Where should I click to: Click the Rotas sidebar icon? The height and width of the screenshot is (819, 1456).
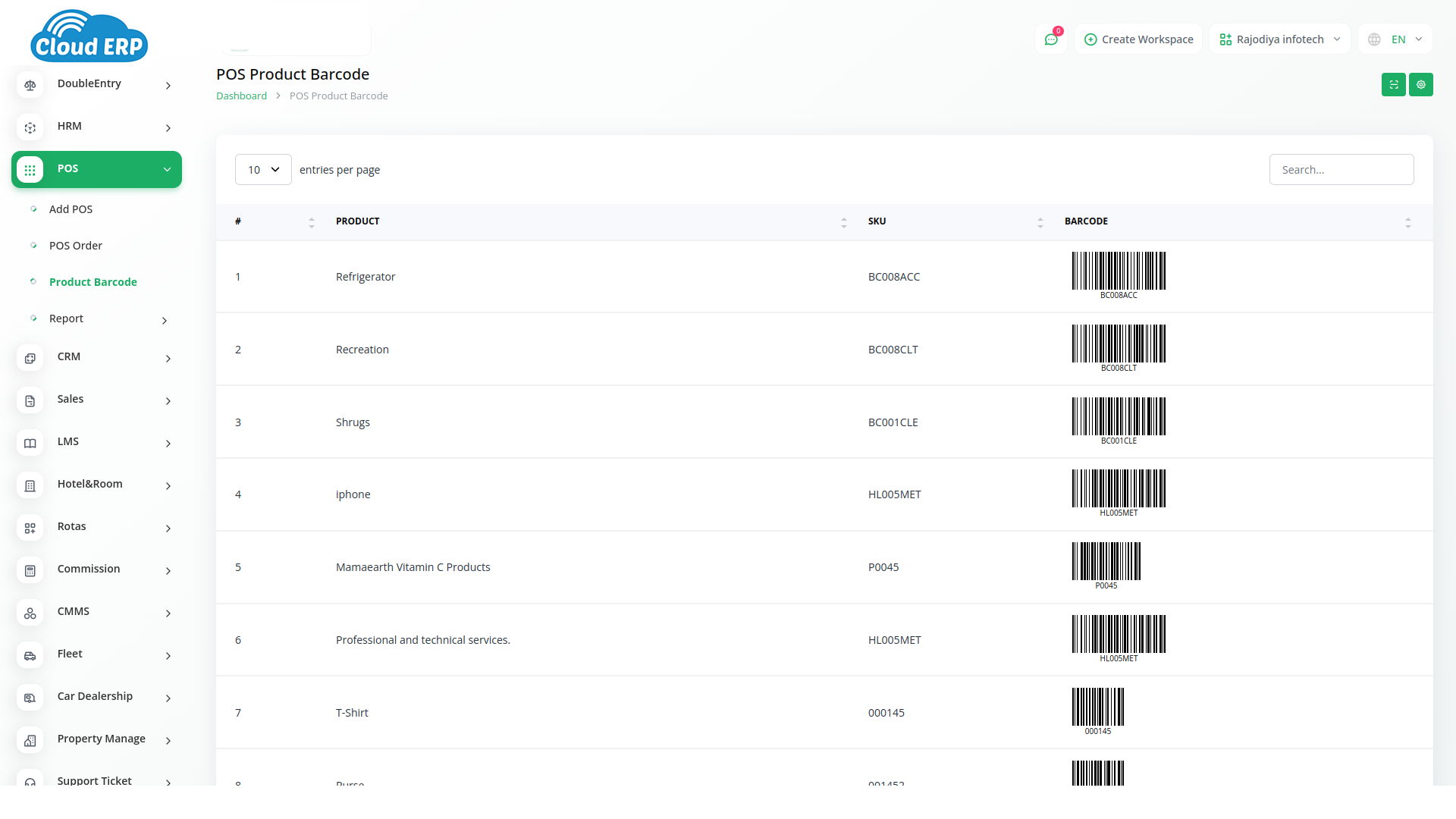(x=30, y=528)
